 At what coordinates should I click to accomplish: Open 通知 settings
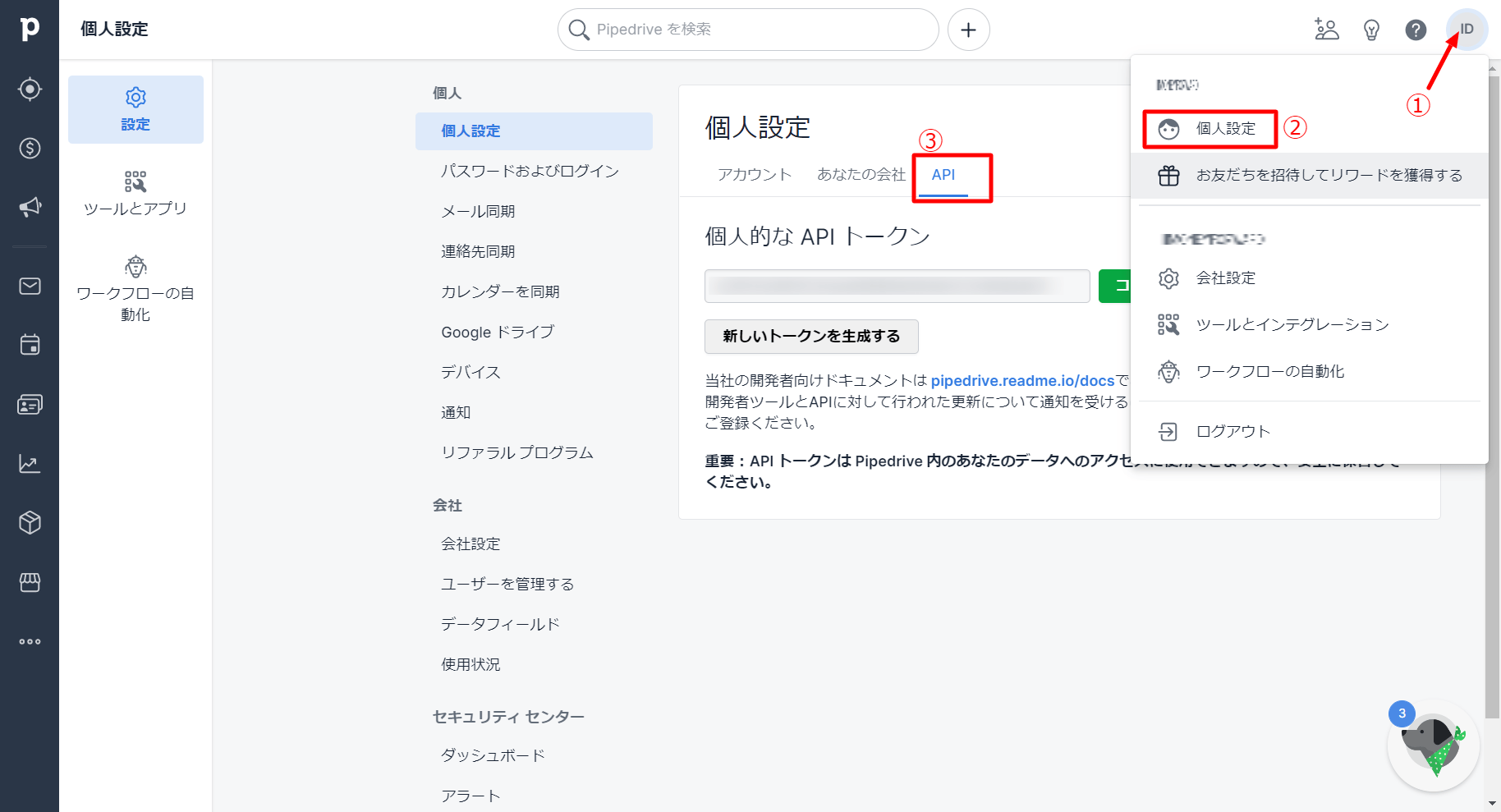tap(534, 413)
